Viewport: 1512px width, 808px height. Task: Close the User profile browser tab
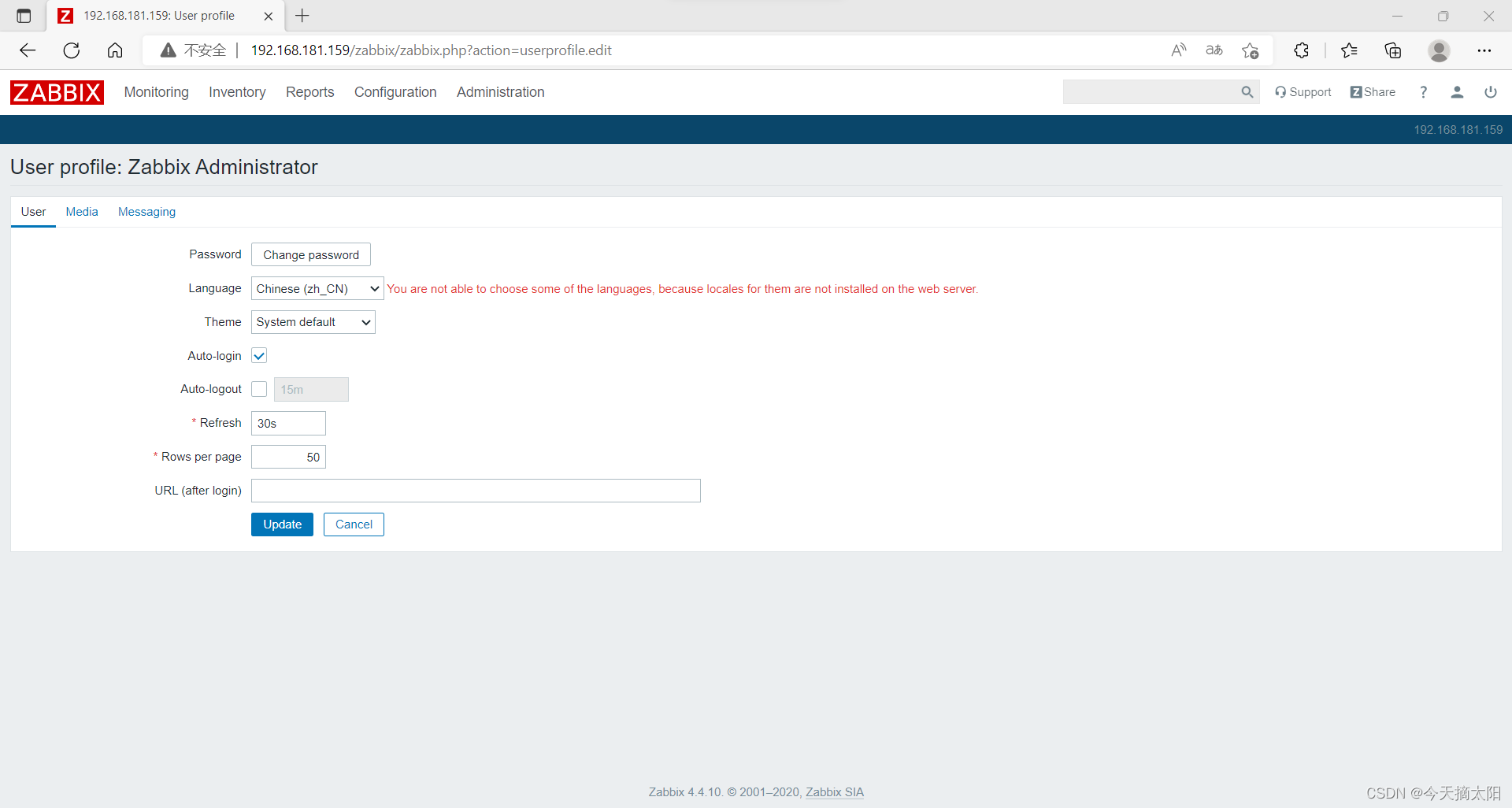click(x=268, y=16)
